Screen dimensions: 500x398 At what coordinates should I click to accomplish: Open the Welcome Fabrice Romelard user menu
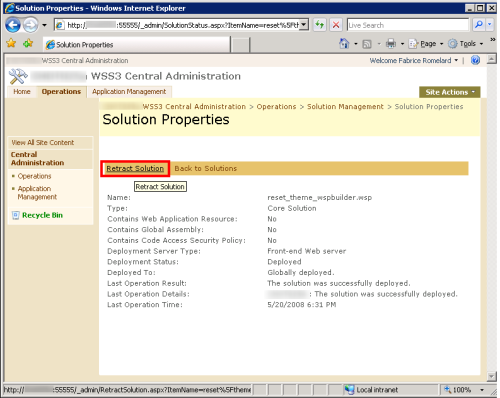coord(414,61)
